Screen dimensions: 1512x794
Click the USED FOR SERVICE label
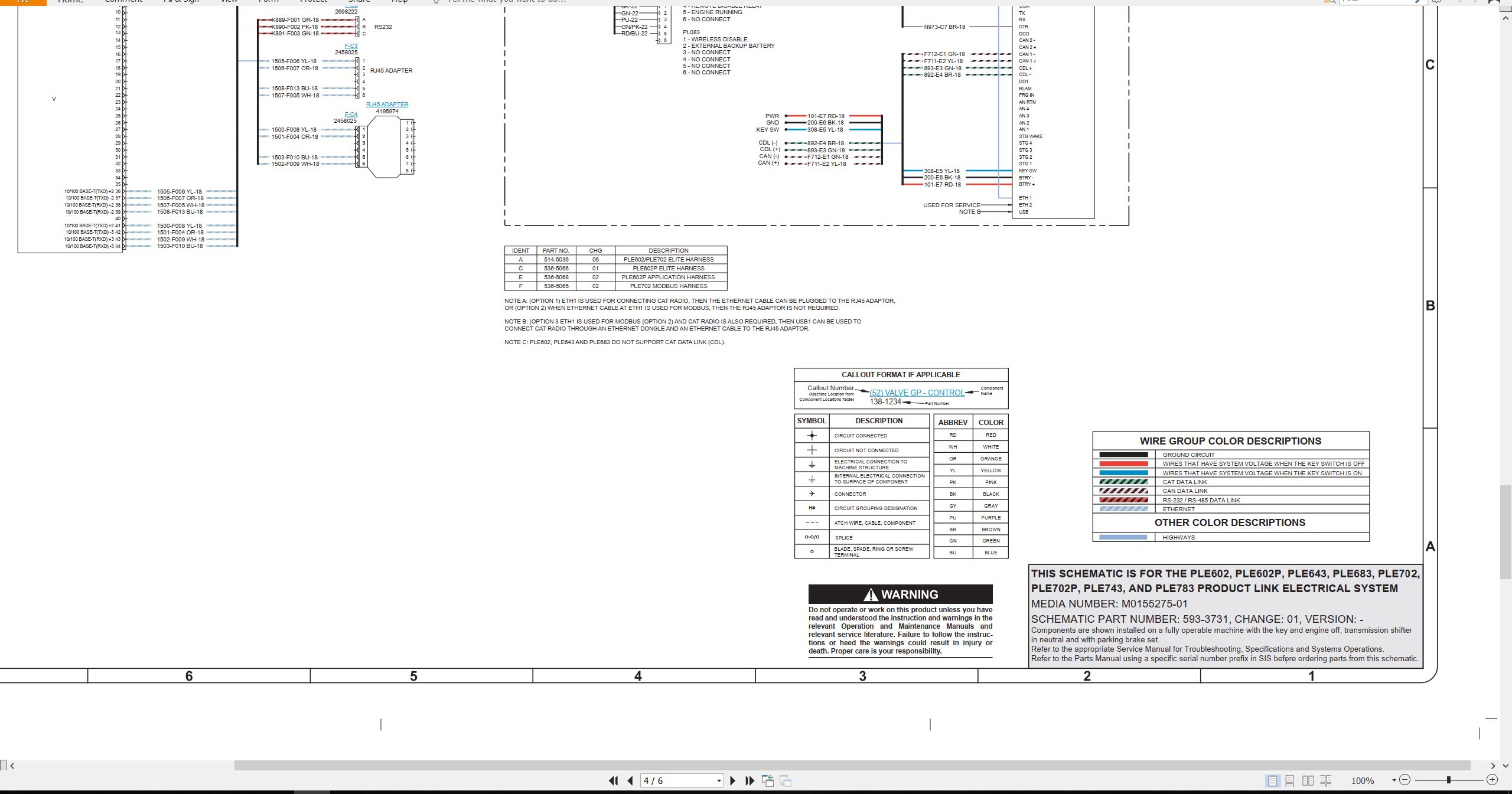951,205
